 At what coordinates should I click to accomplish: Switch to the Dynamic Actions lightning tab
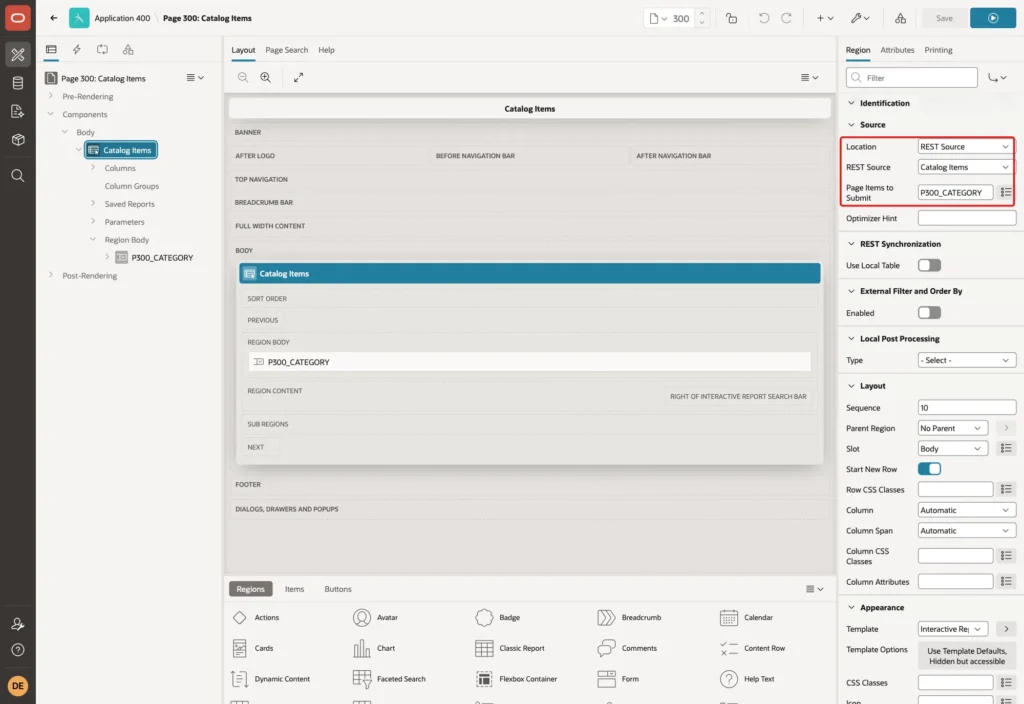tap(76, 50)
